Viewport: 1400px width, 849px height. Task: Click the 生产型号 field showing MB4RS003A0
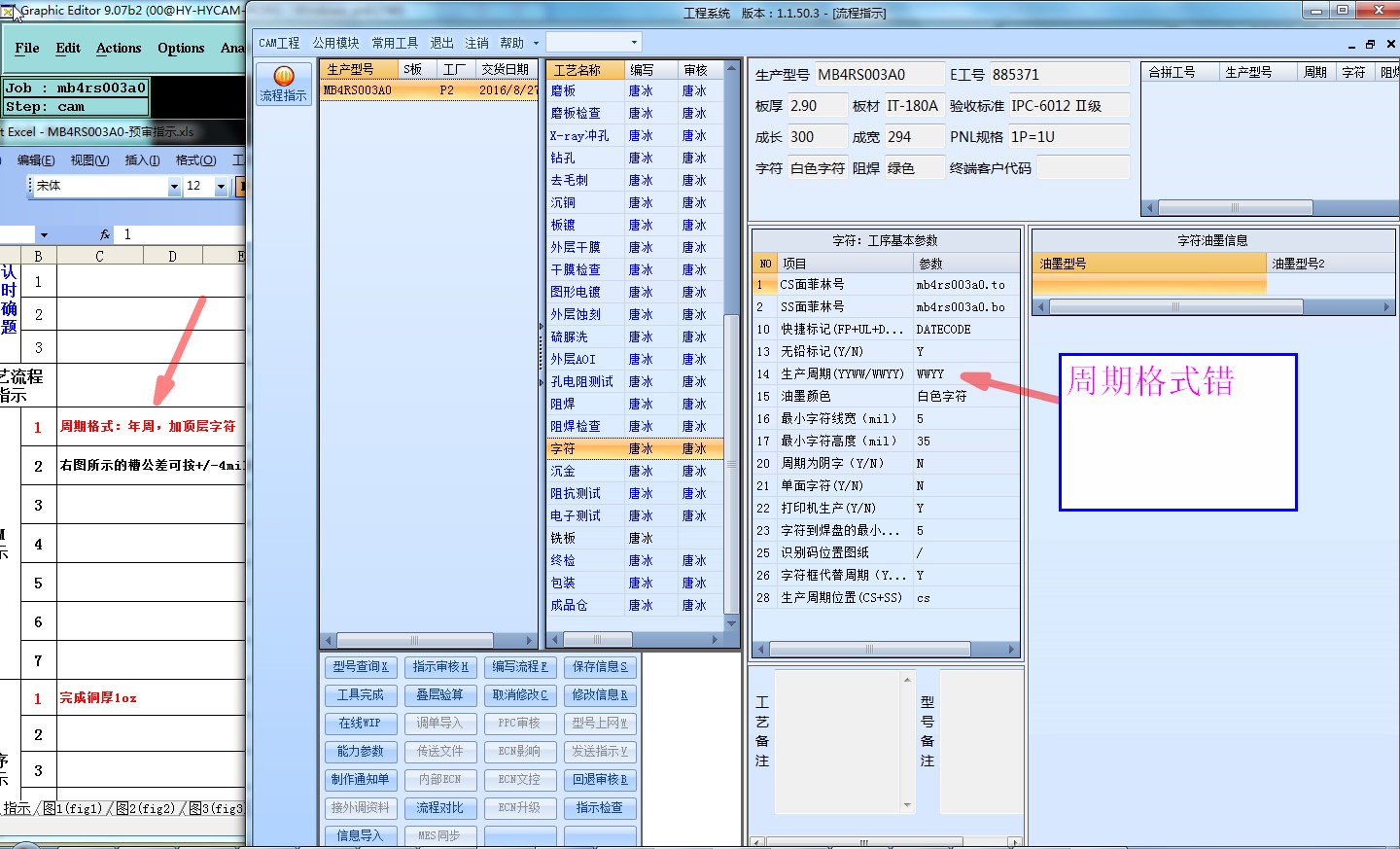pyautogui.click(x=879, y=75)
